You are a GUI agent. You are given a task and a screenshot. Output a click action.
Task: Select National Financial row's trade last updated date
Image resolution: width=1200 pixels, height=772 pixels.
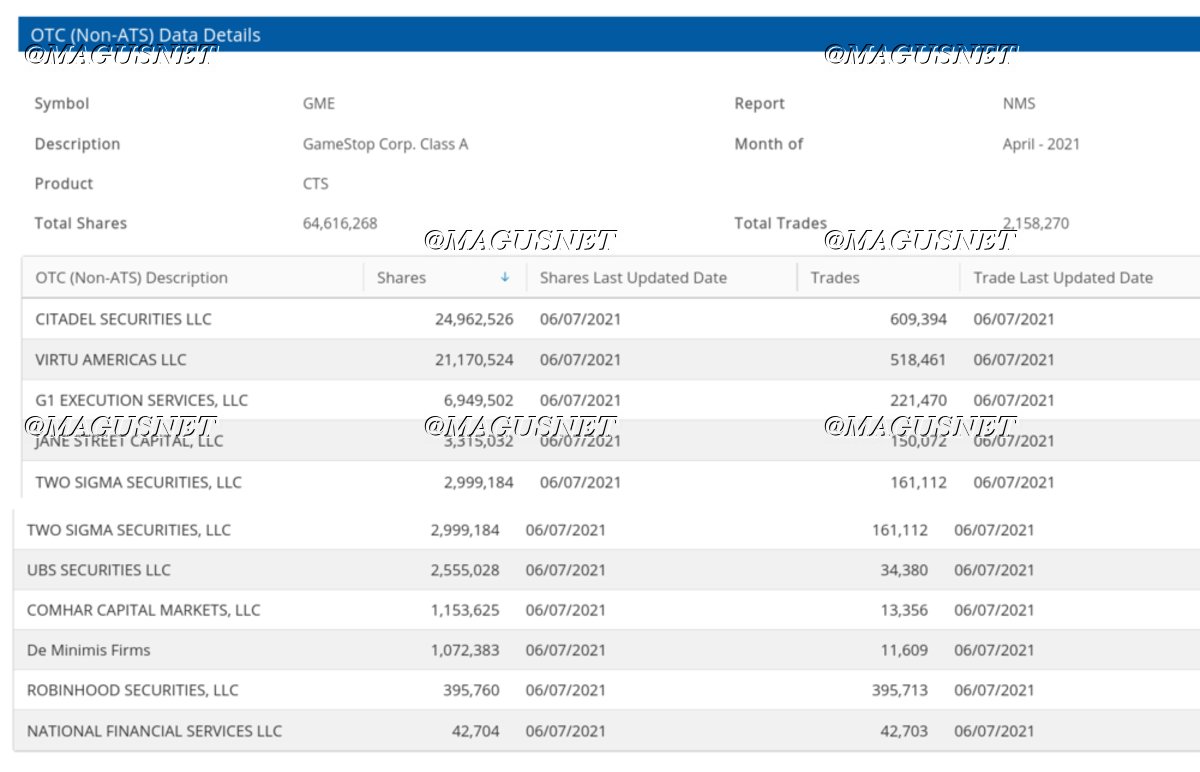pyautogui.click(x=994, y=731)
